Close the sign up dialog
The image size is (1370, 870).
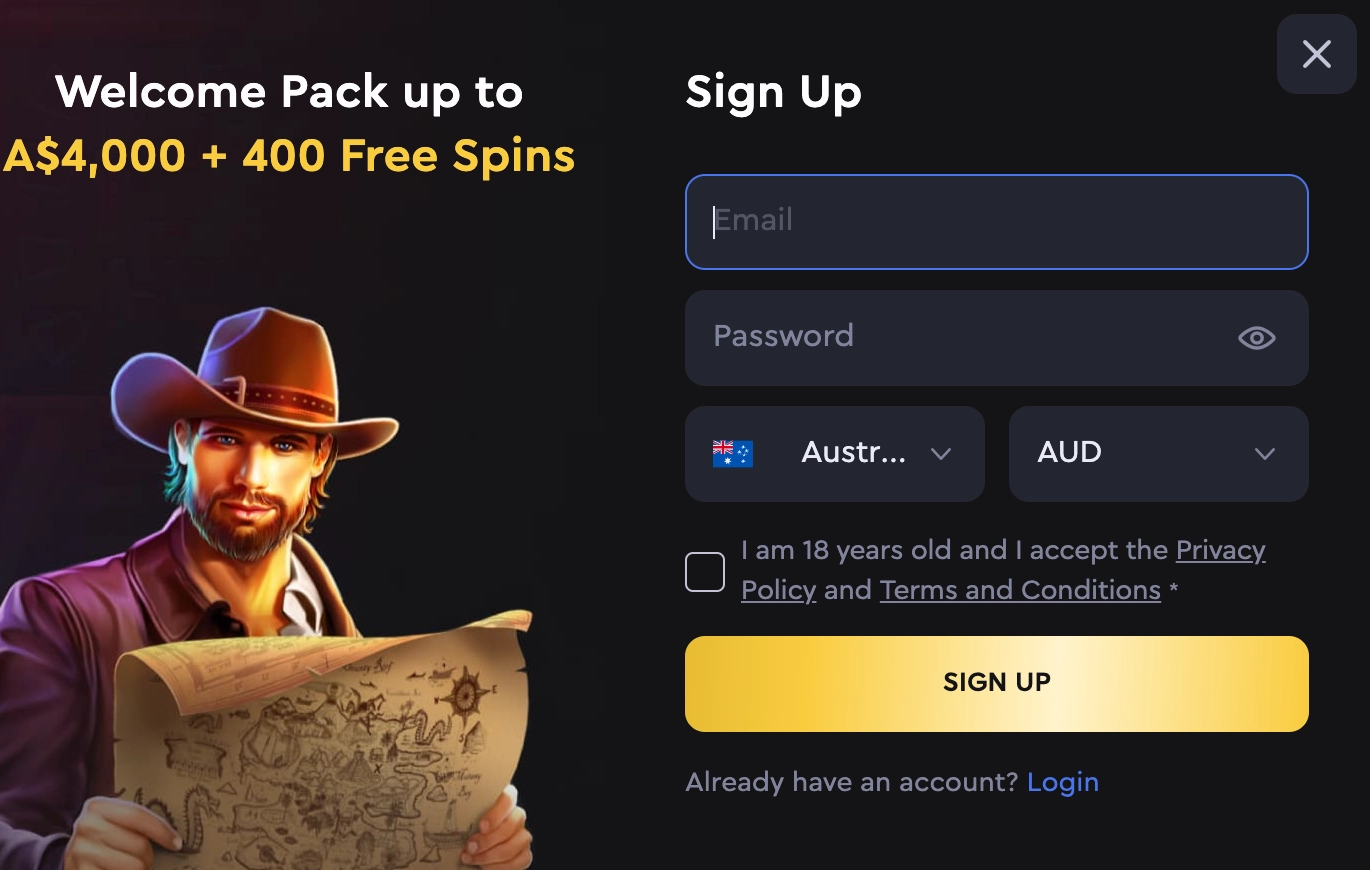1316,54
